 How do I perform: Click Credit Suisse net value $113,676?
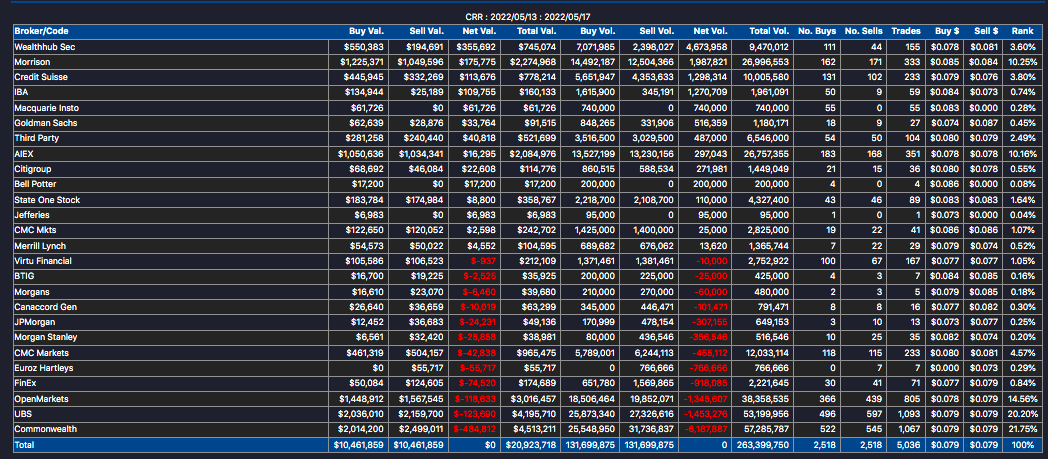pos(479,77)
